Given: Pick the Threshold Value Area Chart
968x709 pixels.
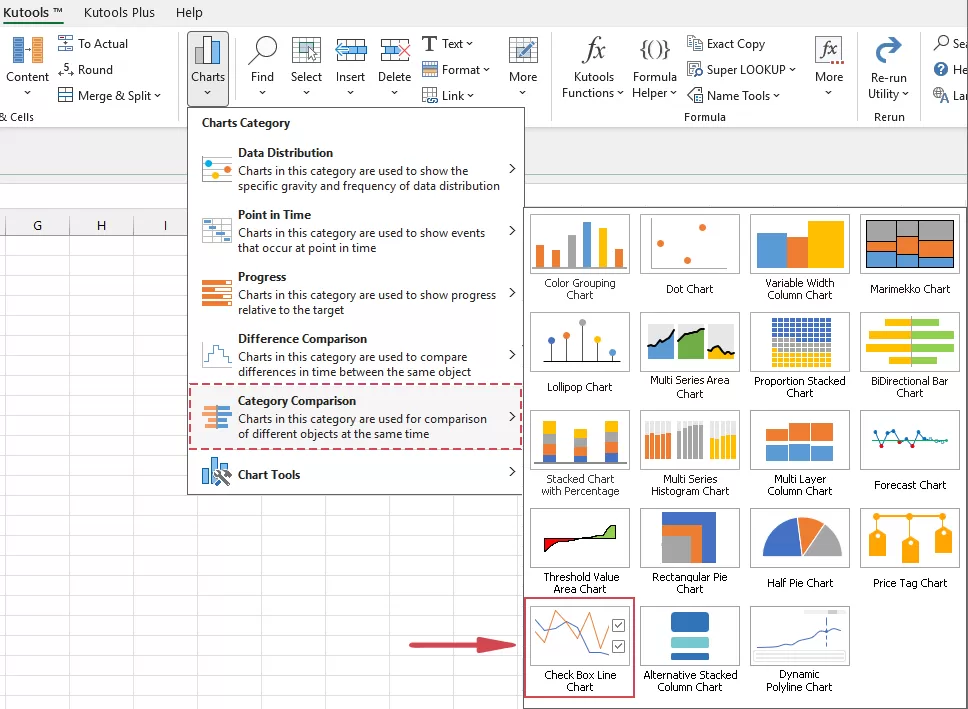Looking at the screenshot, I should (580, 552).
